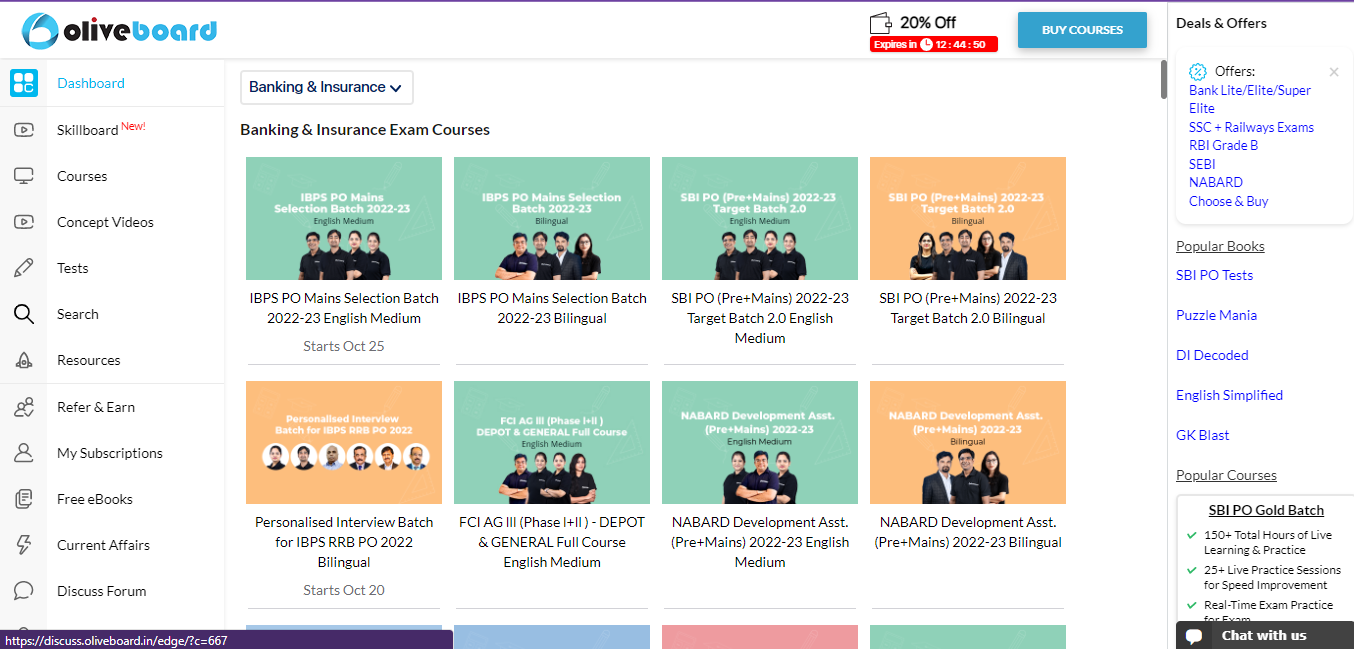Visit the Discuss Forum
The image size is (1354, 649).
[x=102, y=591]
